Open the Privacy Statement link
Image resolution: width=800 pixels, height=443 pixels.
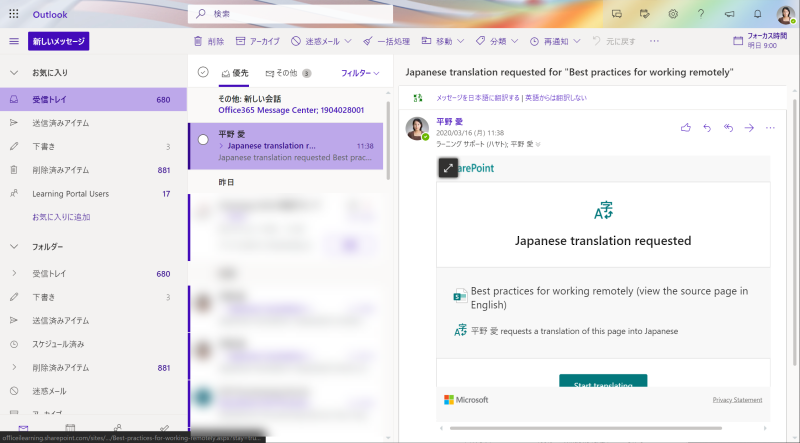click(737, 400)
